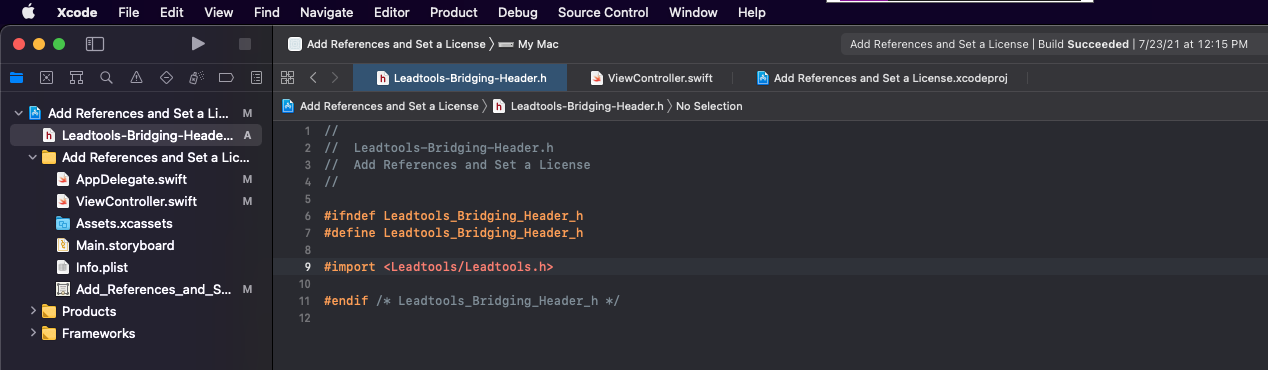
Task: Select AppDelegate.swift in the navigator
Action: 136,179
